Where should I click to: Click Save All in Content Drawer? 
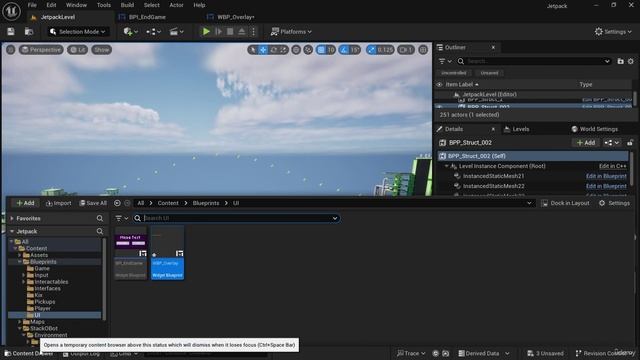(x=93, y=203)
